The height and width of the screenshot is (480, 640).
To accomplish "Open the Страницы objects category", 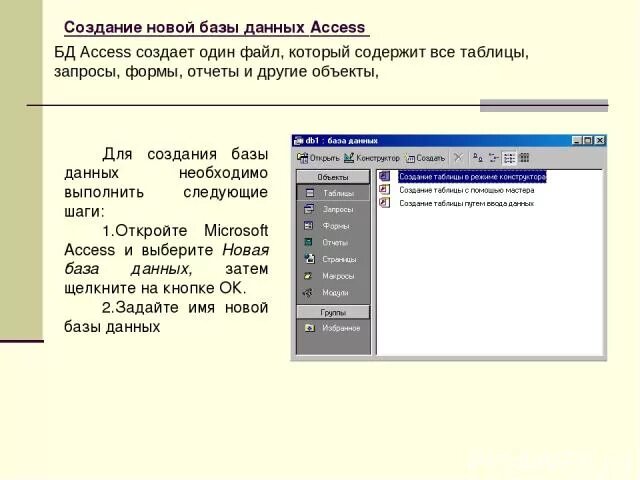I will pos(333,259).
